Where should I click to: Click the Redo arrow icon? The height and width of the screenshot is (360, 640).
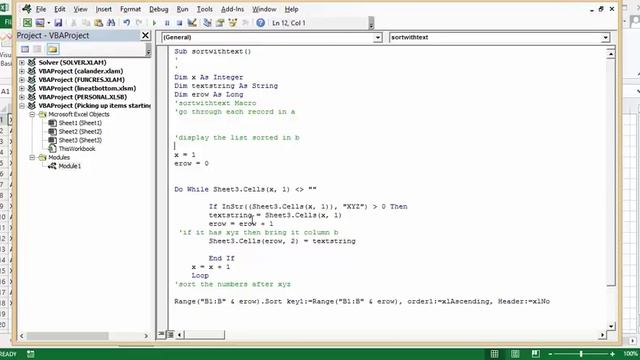(x=139, y=23)
